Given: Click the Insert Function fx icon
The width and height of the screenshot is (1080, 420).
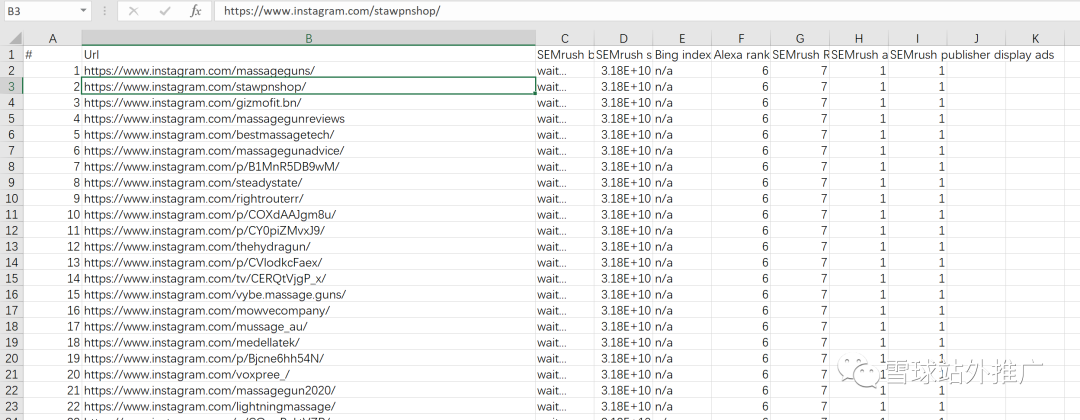Looking at the screenshot, I should coord(196,11).
